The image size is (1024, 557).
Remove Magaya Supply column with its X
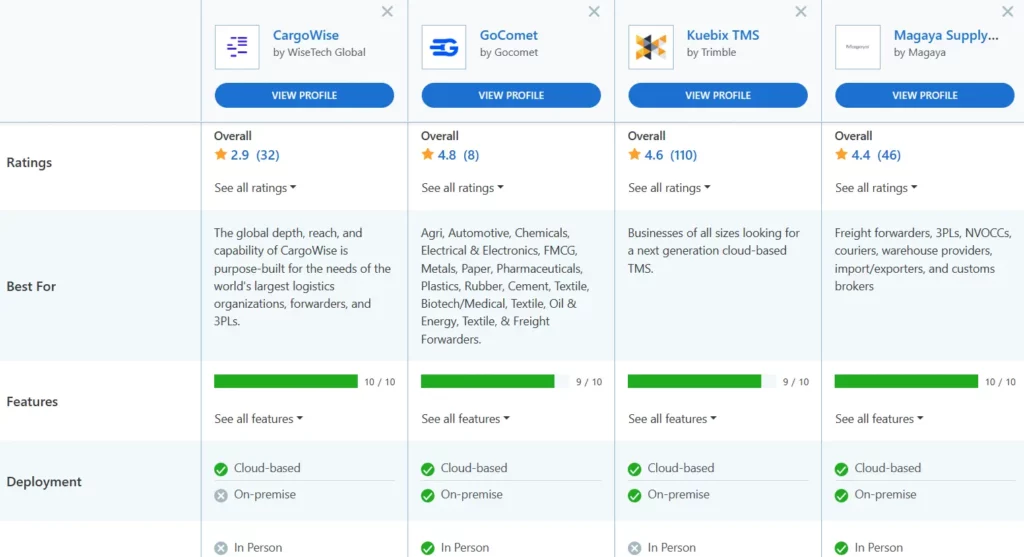(x=1008, y=12)
